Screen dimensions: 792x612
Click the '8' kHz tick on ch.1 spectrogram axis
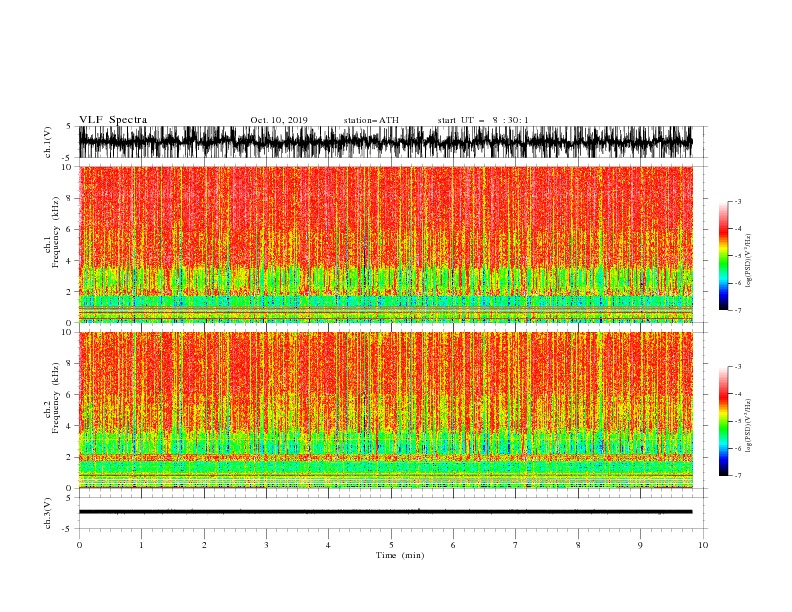pyautogui.click(x=69, y=198)
